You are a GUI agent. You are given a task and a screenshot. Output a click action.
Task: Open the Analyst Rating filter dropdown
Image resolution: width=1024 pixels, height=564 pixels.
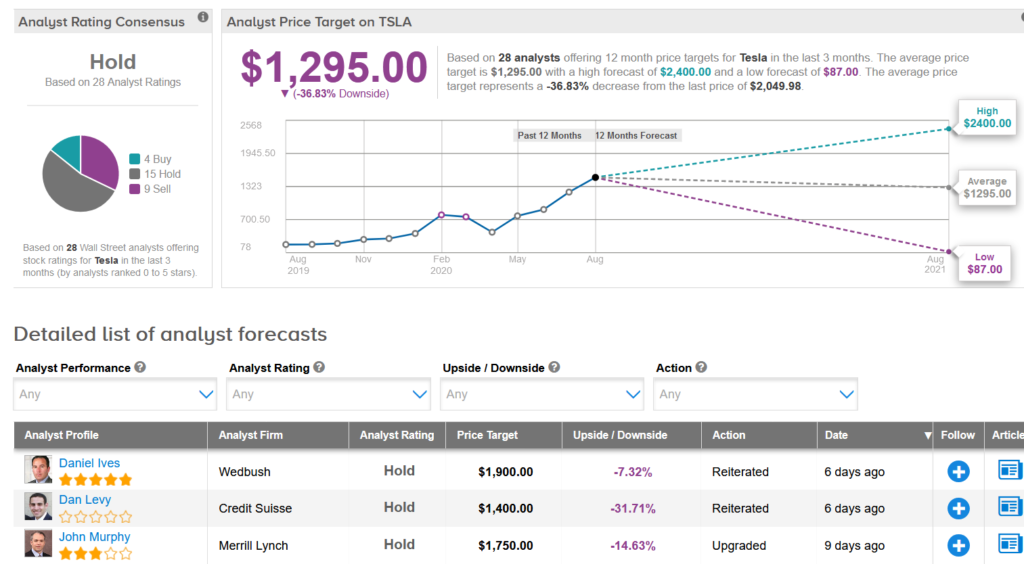[x=328, y=394]
